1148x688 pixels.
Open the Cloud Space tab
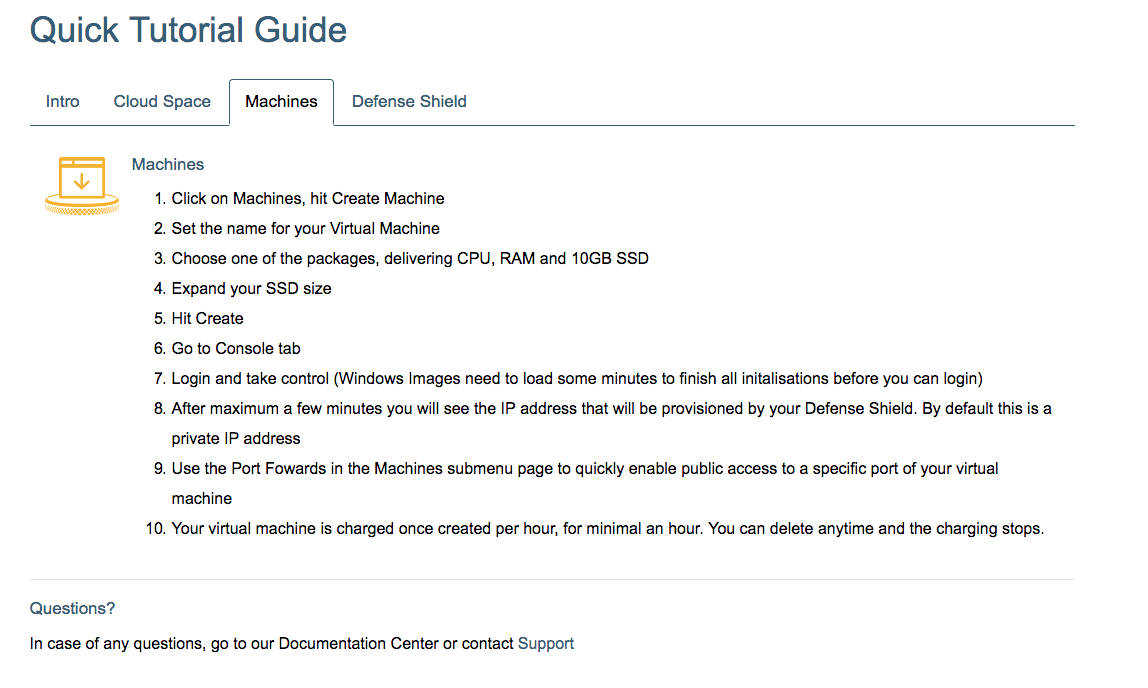click(x=162, y=102)
